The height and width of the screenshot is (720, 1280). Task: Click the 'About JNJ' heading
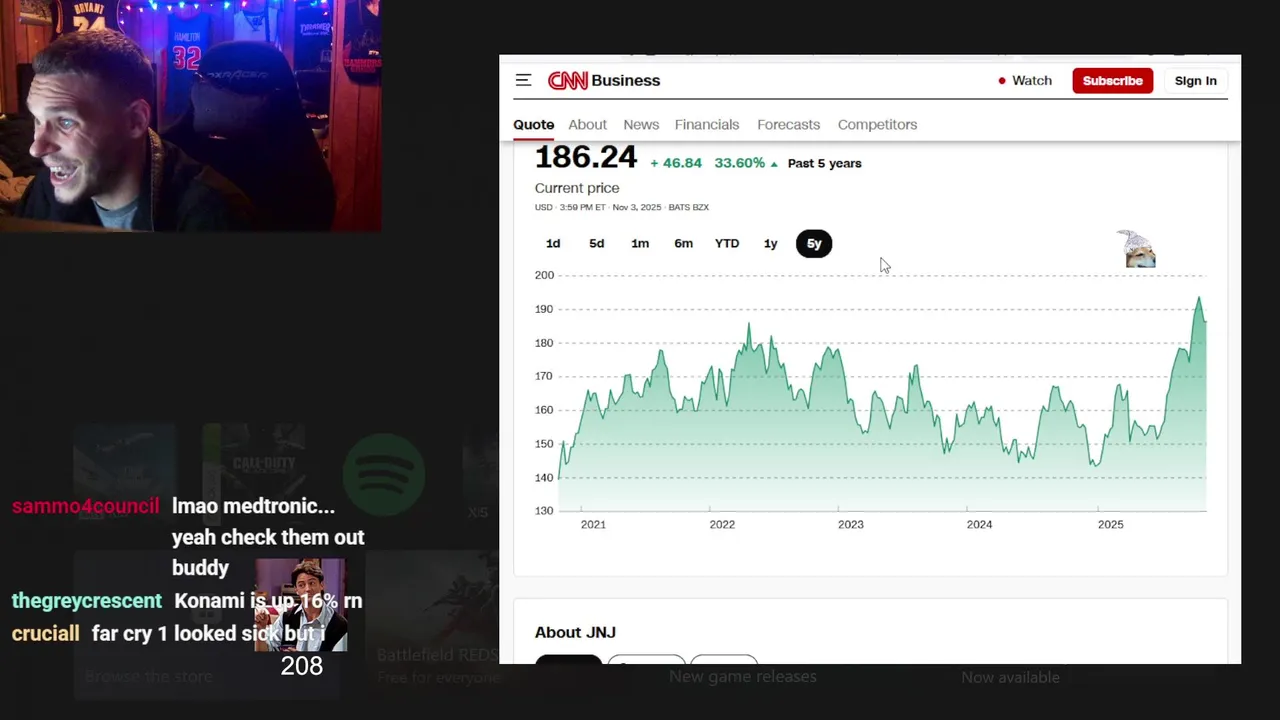575,632
